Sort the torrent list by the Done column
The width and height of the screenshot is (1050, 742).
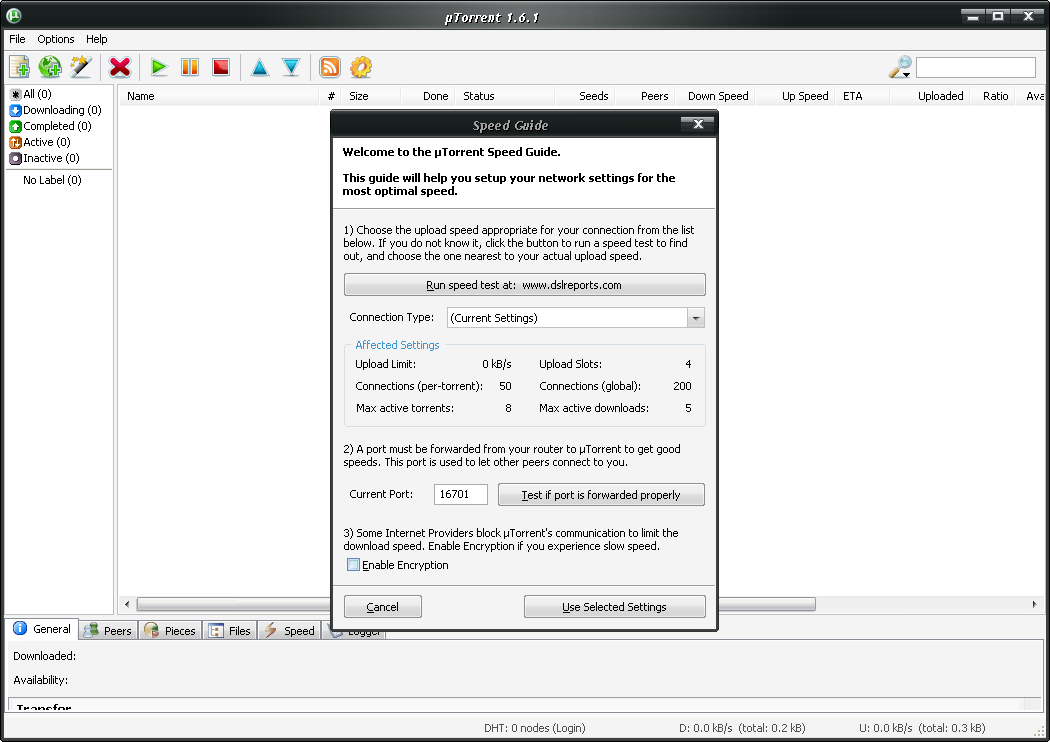click(428, 96)
